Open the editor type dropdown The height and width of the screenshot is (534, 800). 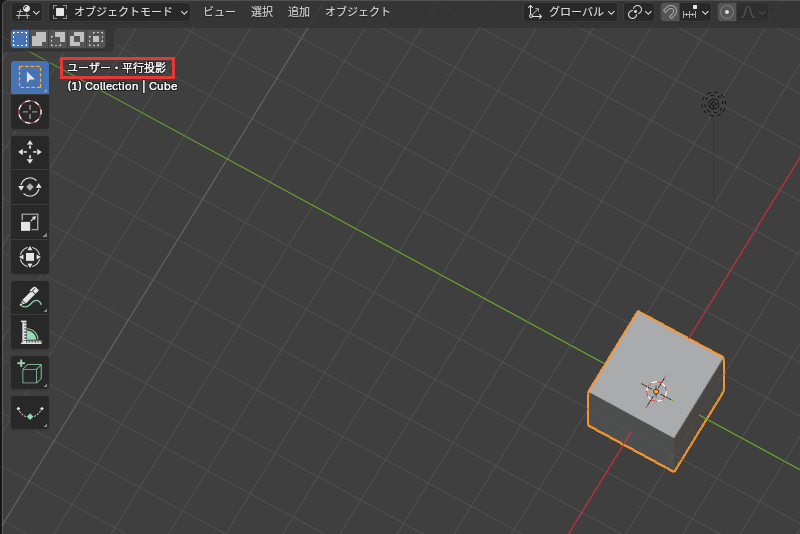click(27, 12)
